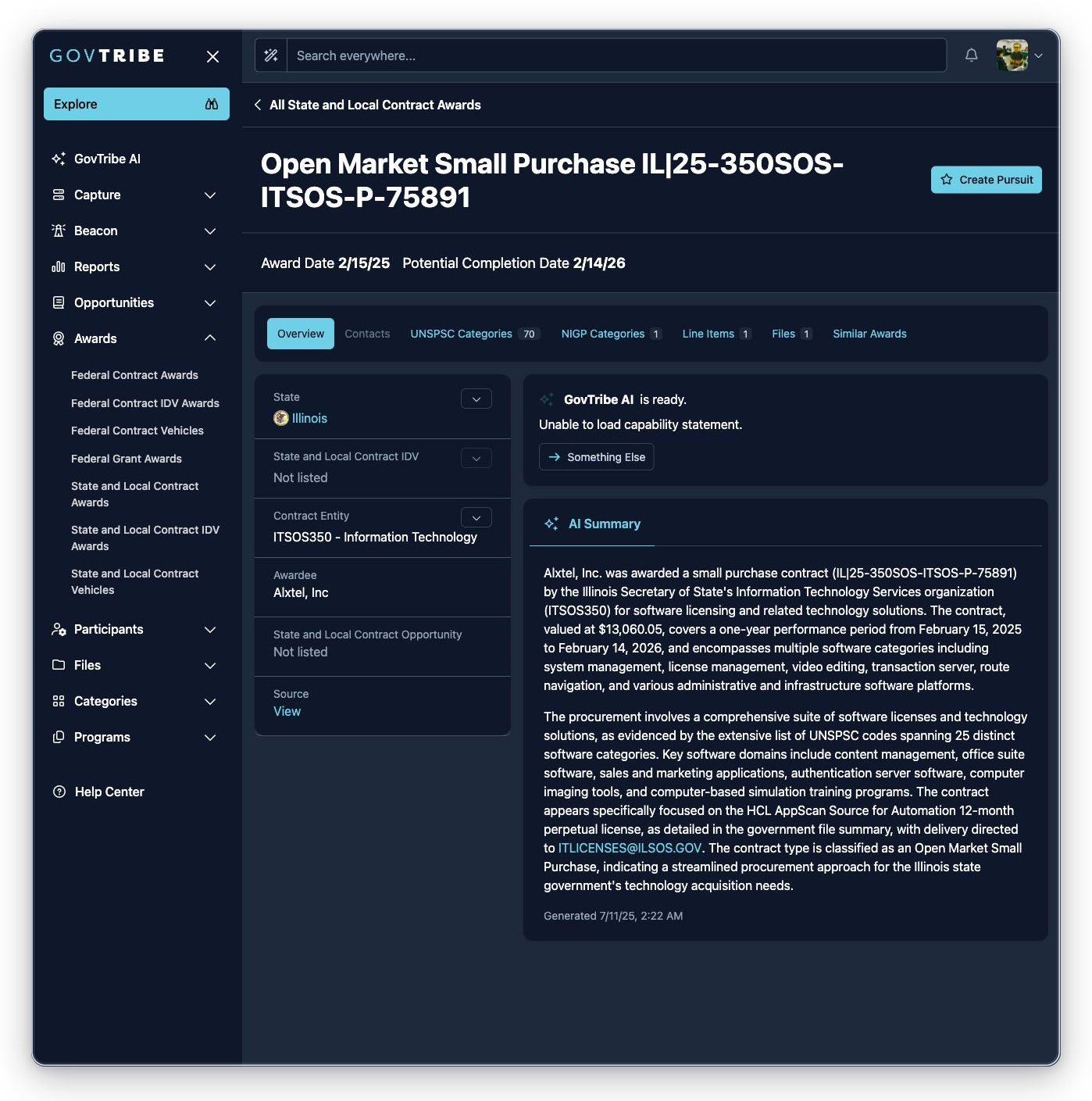1092x1101 pixels.
Task: Click the arrow icon on Something Else
Action: (x=555, y=457)
